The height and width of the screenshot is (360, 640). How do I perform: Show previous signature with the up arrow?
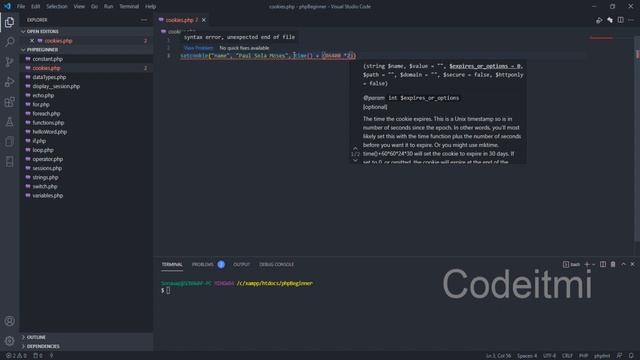(x=355, y=148)
